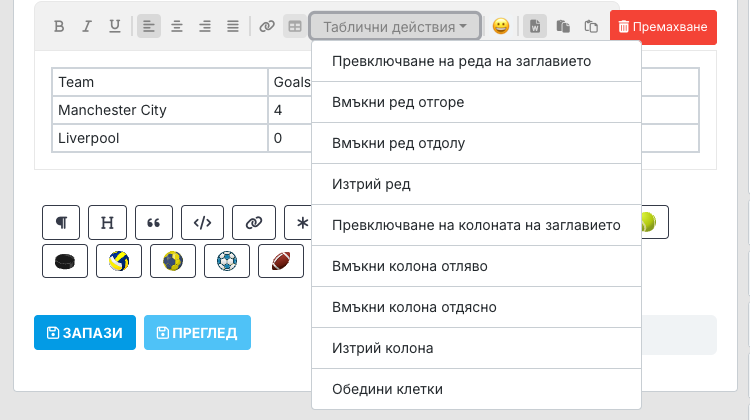This screenshot has height=420, width=750.
Task: Open the emoji picker
Action: click(501, 26)
